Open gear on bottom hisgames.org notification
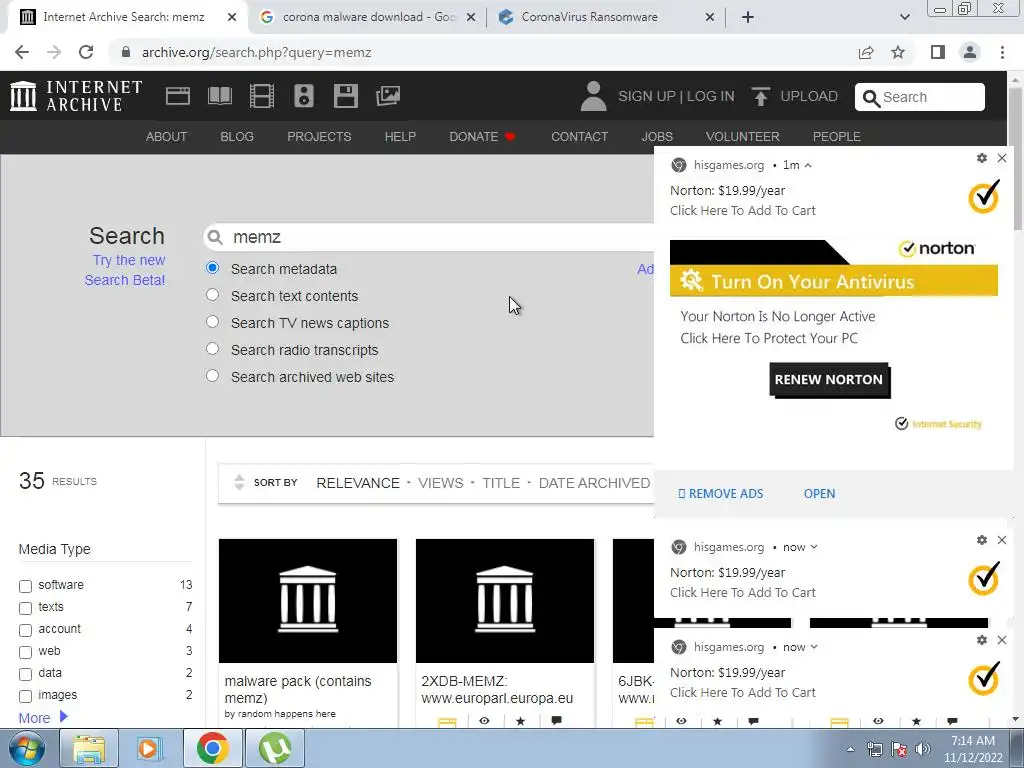 [x=982, y=640]
